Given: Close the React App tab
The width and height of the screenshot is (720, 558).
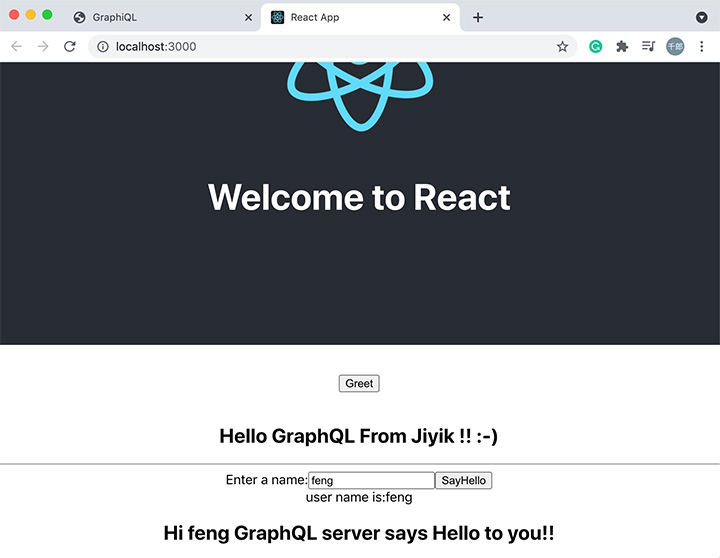Looking at the screenshot, I should (446, 17).
